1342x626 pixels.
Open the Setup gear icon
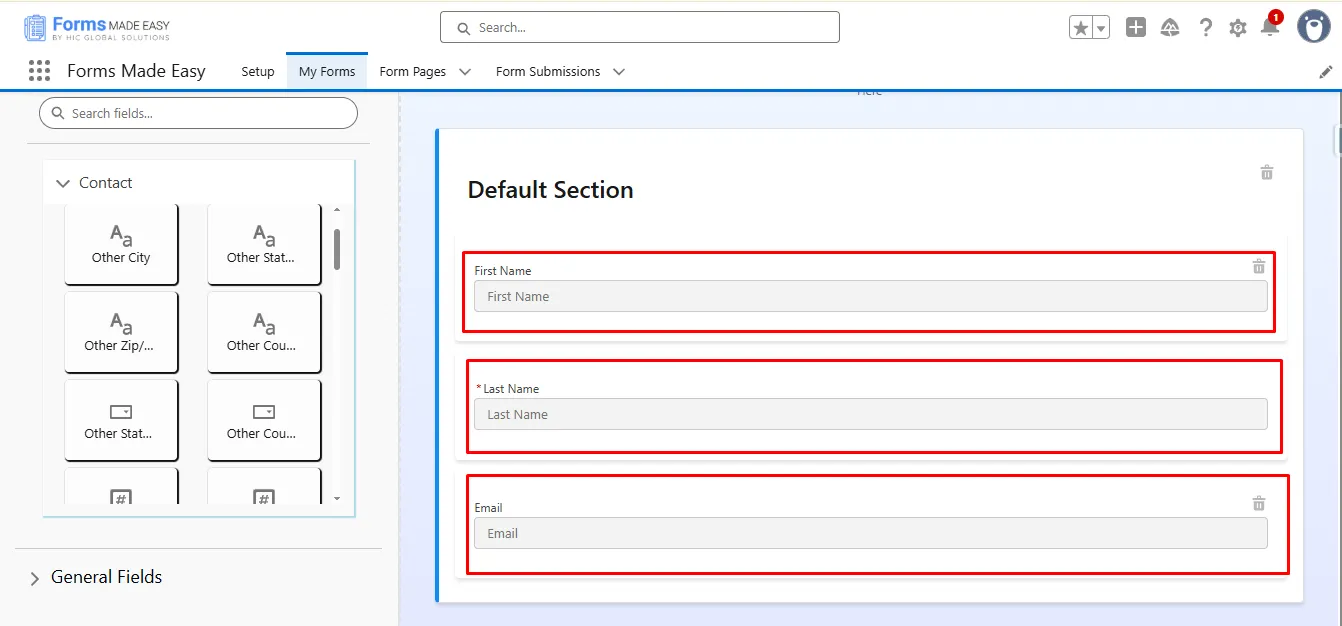[1238, 28]
